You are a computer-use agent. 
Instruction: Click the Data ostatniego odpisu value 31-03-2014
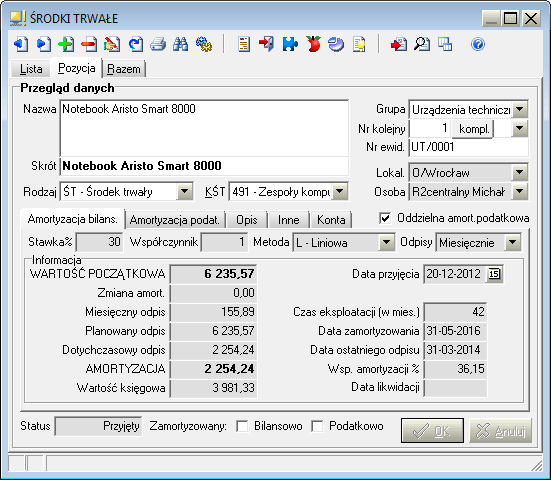point(455,350)
